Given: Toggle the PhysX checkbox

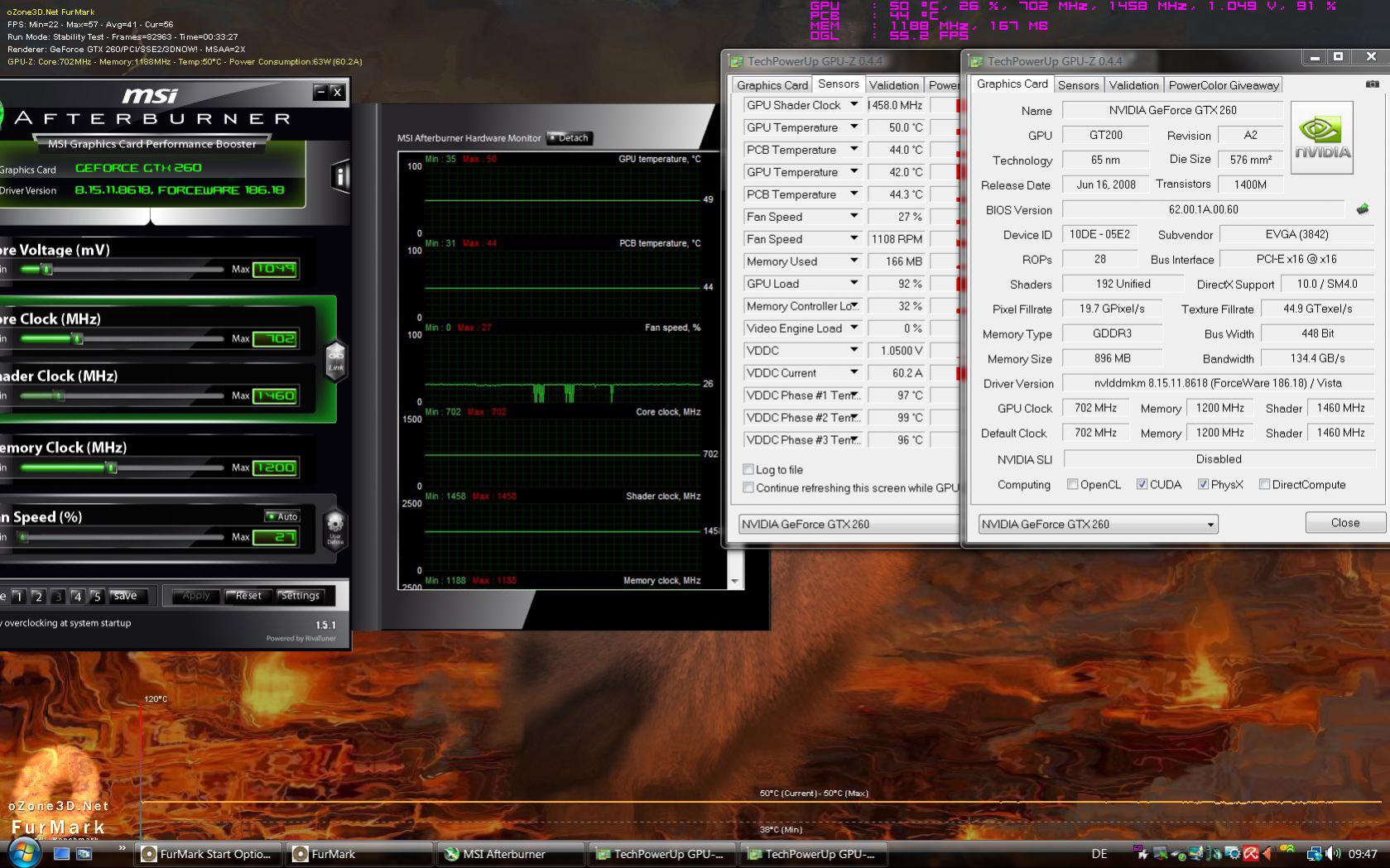Looking at the screenshot, I should coord(1204,484).
